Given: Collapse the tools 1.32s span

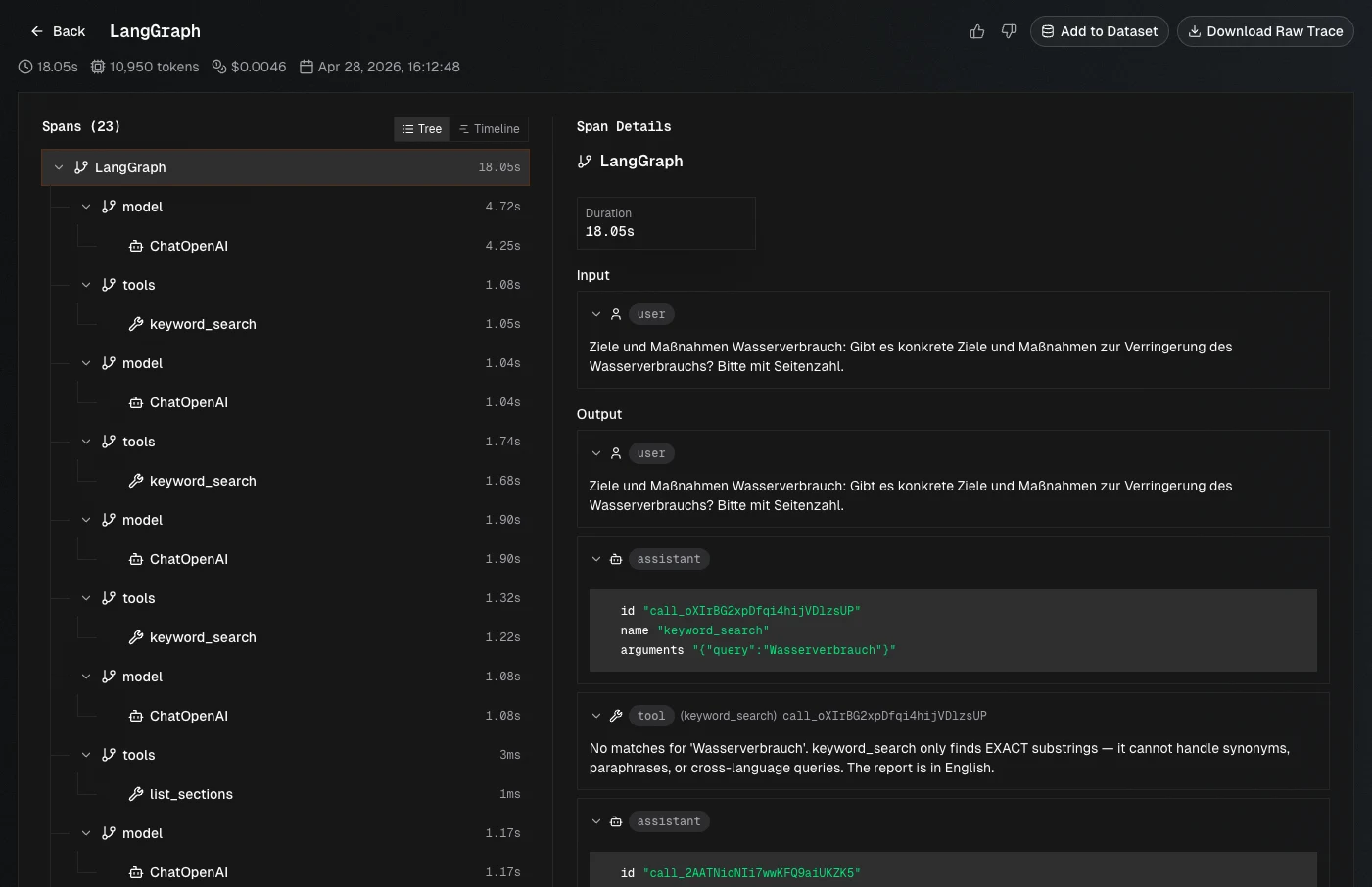Looking at the screenshot, I should [86, 598].
